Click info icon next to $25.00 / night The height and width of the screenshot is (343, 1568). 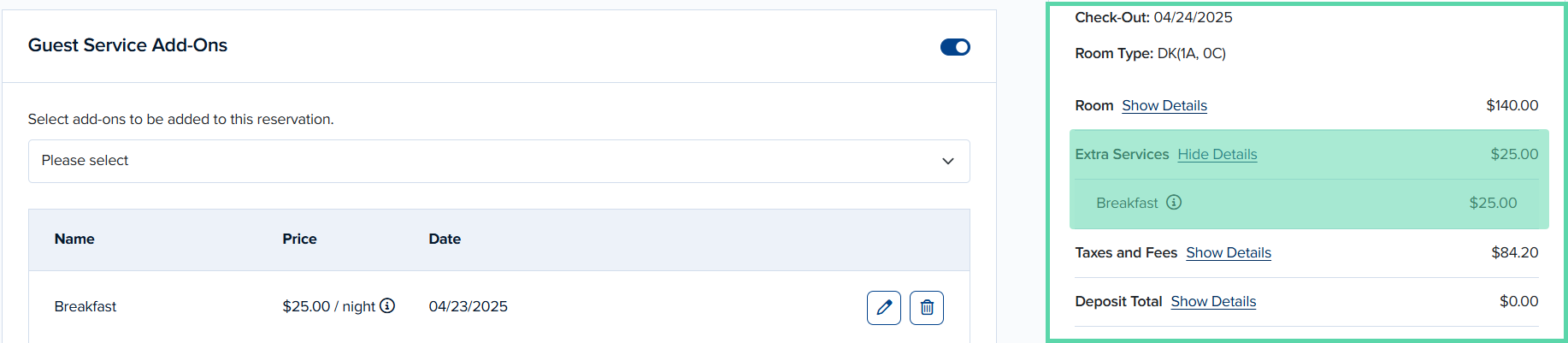pyautogui.click(x=387, y=305)
